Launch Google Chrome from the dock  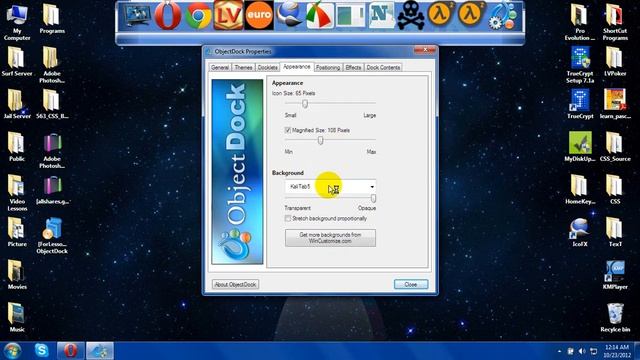point(198,16)
